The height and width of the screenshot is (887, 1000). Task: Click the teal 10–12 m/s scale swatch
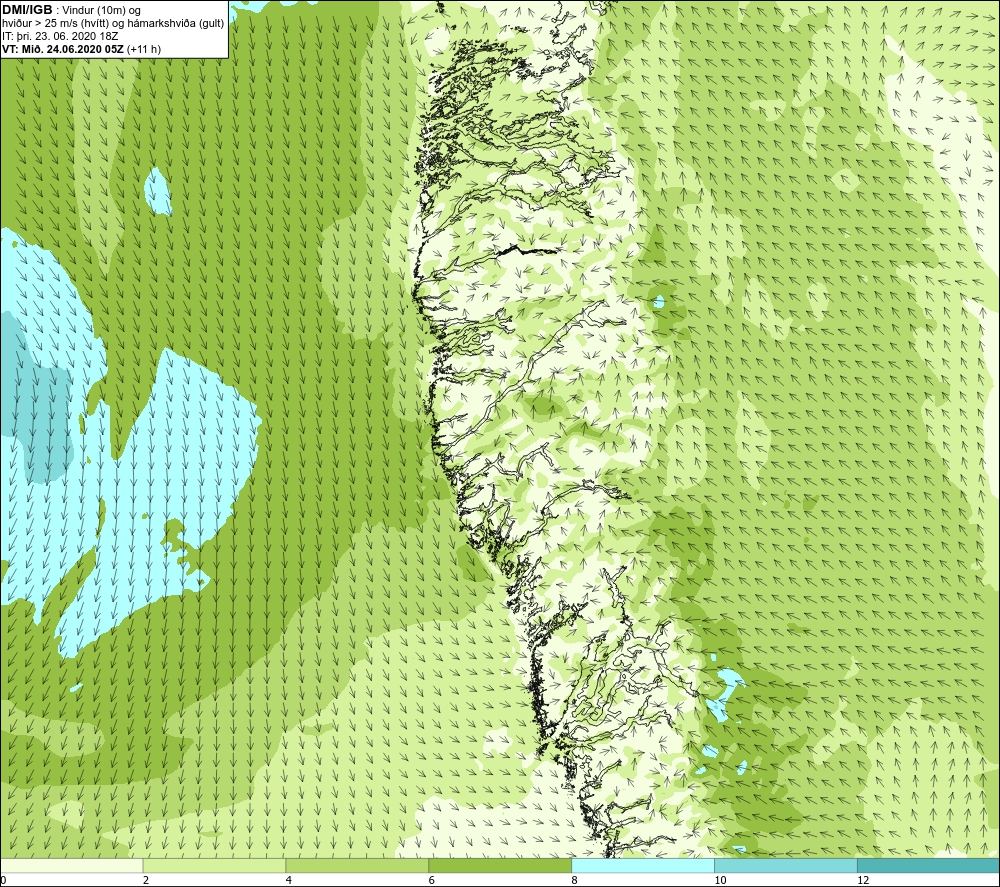(x=786, y=865)
